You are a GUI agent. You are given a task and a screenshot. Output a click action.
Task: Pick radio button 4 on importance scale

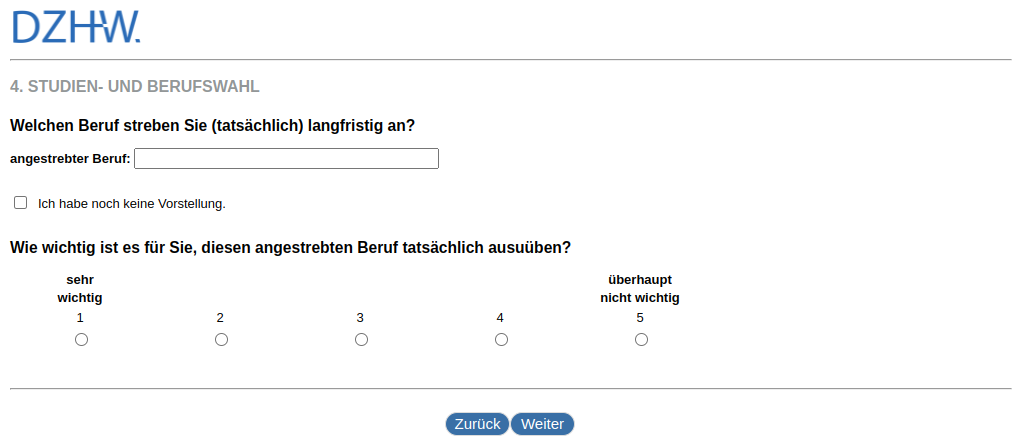[501, 340]
